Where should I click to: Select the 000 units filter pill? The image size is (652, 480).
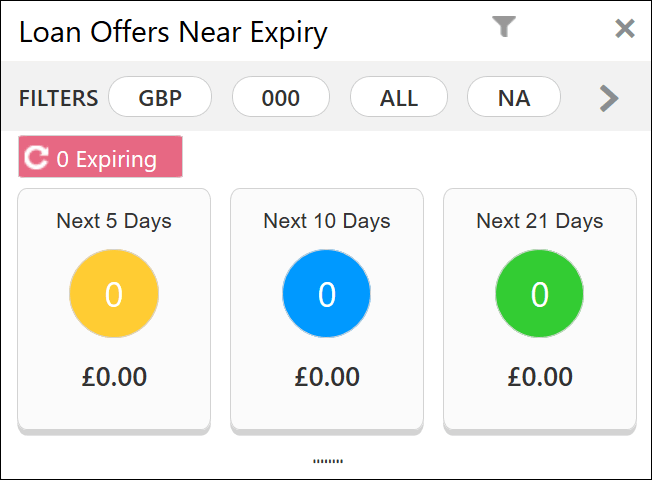coord(281,97)
